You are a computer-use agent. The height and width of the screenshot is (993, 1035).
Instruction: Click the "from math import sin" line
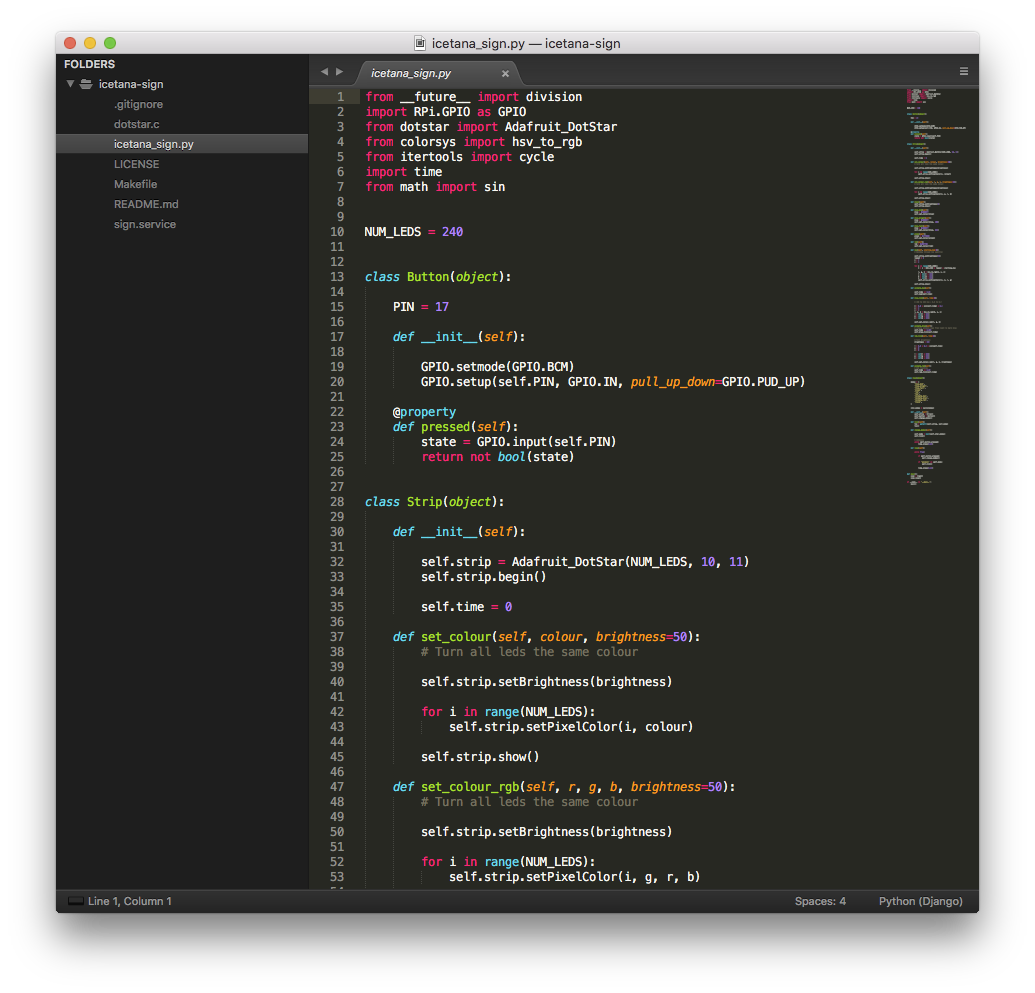[435, 187]
